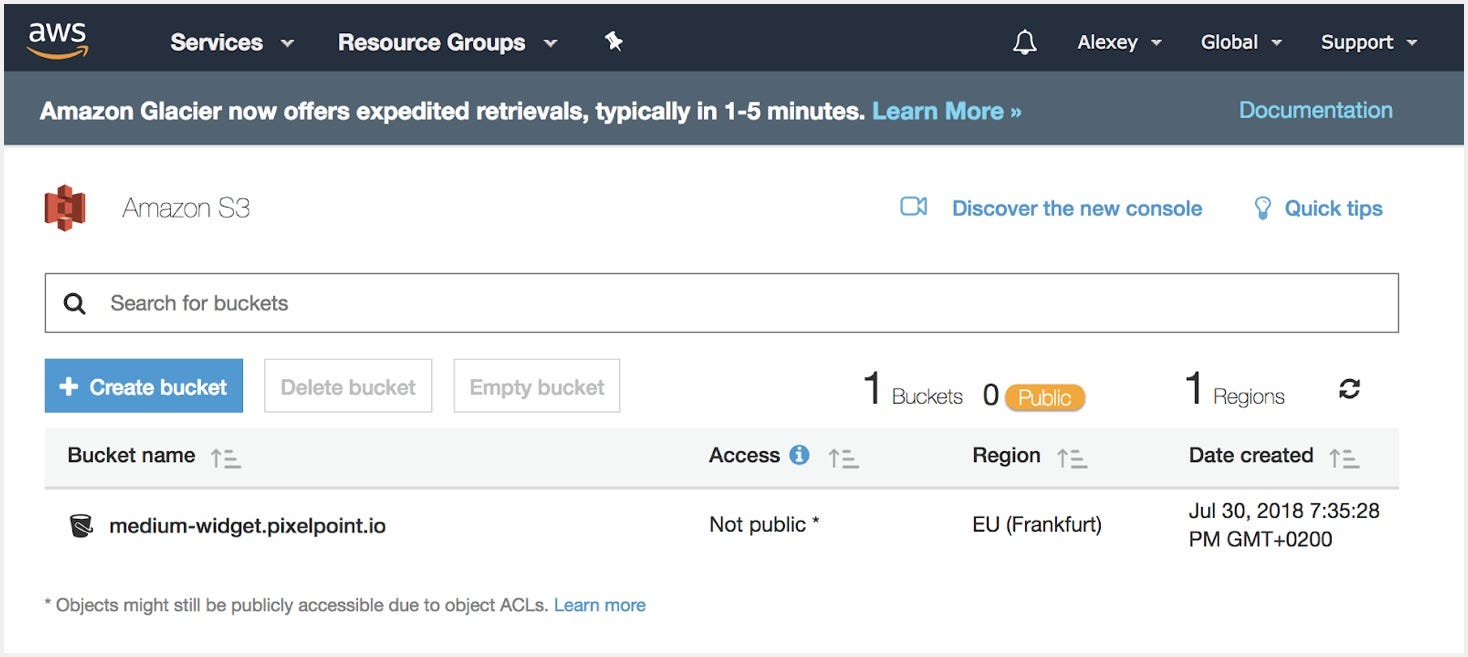Sort buckets by Date created
Viewport: 1468px width, 657px height.
point(1344,458)
